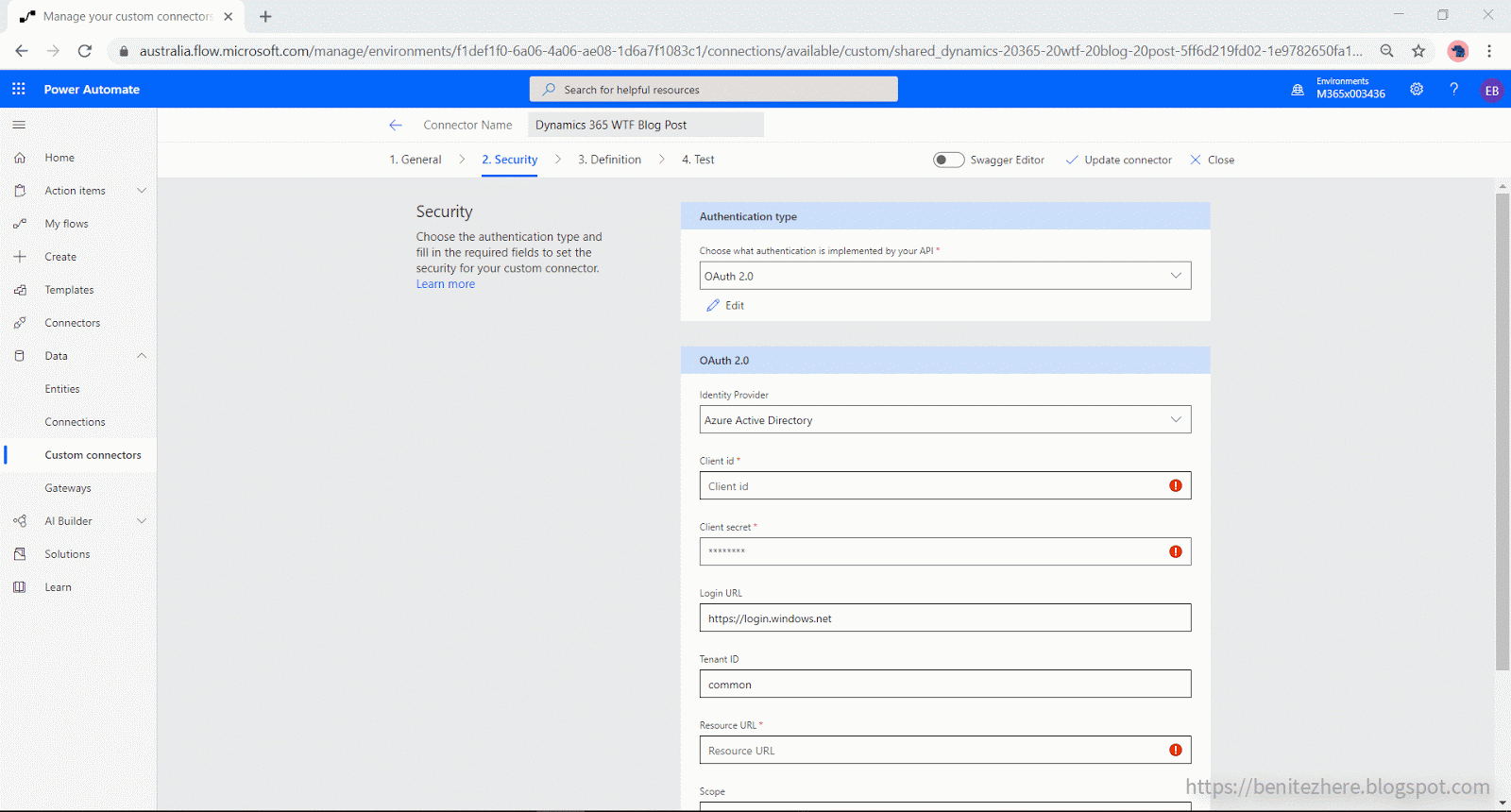Click Close next to Update connector

[x=1212, y=160]
